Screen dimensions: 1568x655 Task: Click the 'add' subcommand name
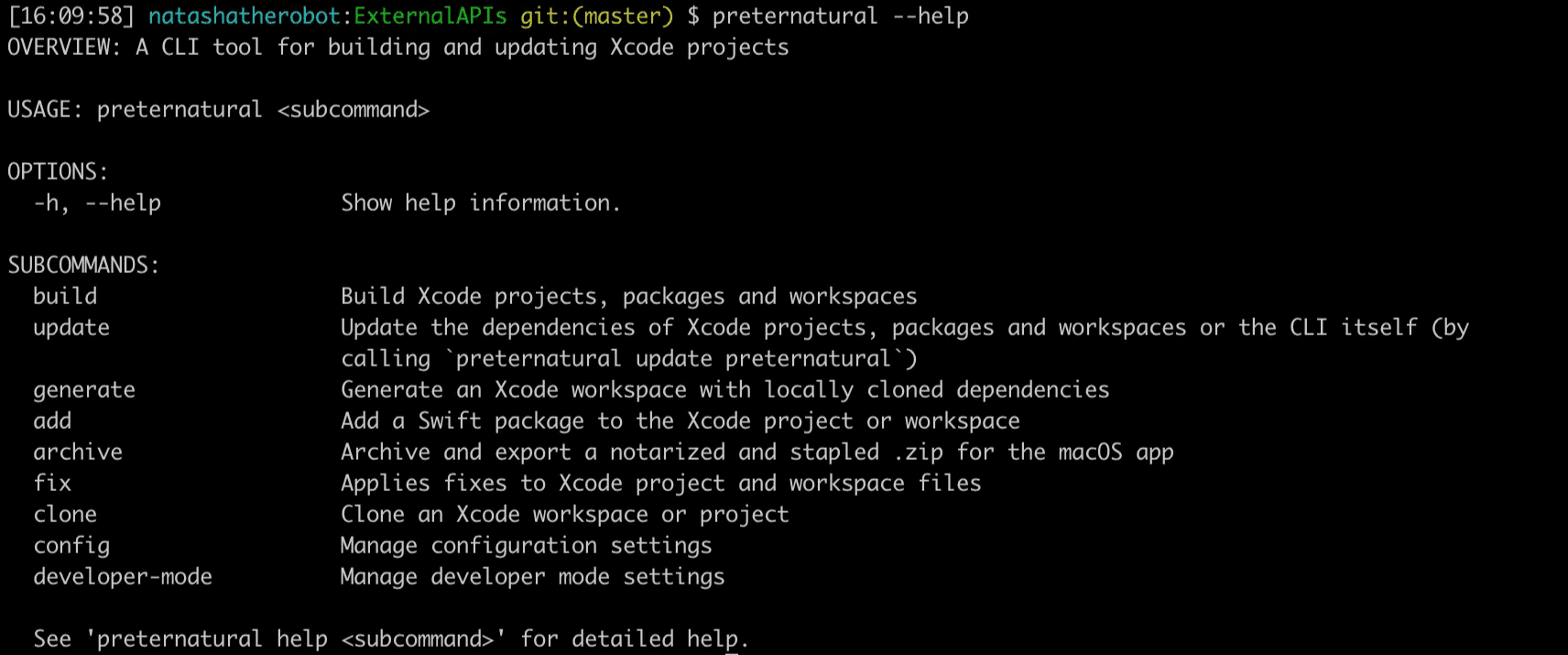pos(52,421)
